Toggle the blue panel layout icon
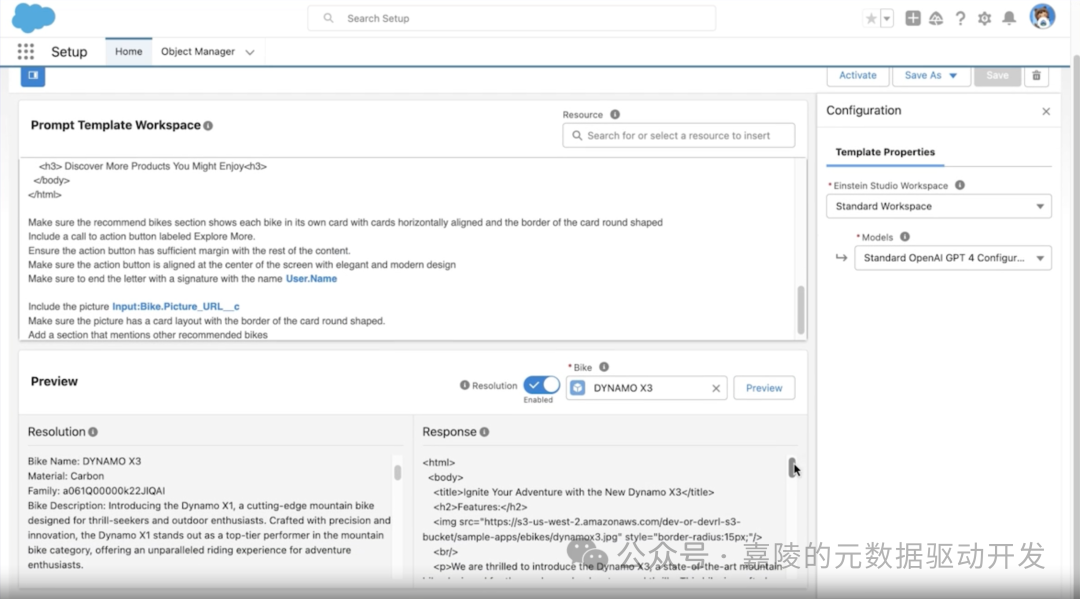This screenshot has height=599, width=1080. [x=33, y=75]
